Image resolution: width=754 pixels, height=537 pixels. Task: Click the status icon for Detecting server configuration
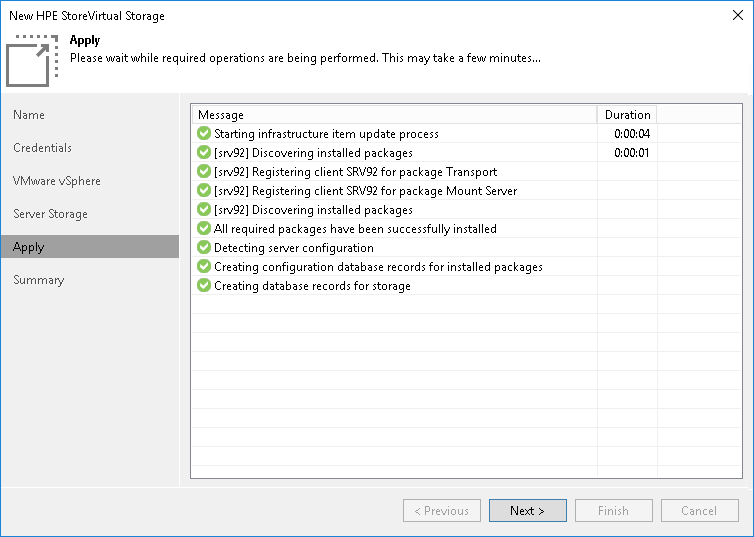(x=204, y=248)
